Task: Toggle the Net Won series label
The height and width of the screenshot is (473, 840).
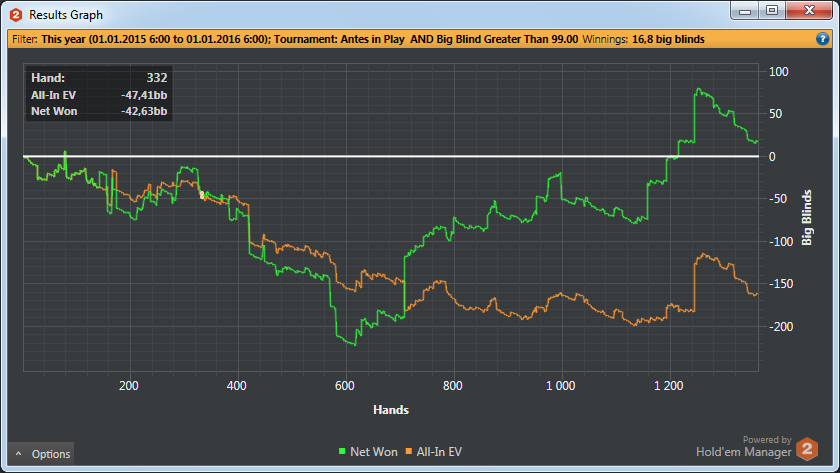Action: click(371, 453)
